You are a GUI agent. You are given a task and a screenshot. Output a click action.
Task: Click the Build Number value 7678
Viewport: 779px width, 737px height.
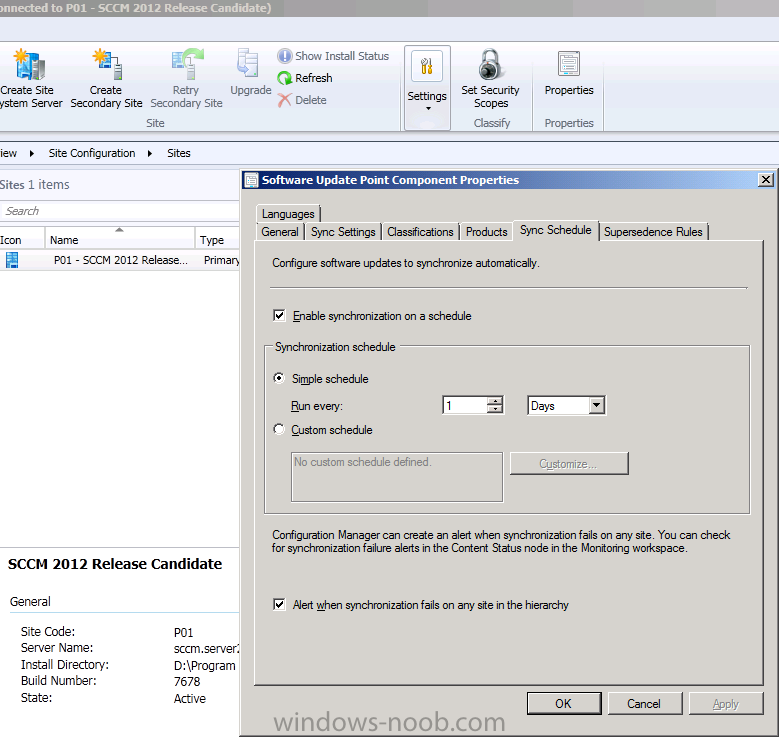[187, 681]
